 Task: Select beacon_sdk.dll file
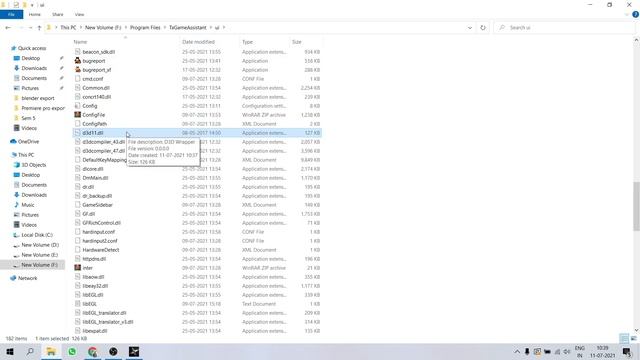pos(98,52)
